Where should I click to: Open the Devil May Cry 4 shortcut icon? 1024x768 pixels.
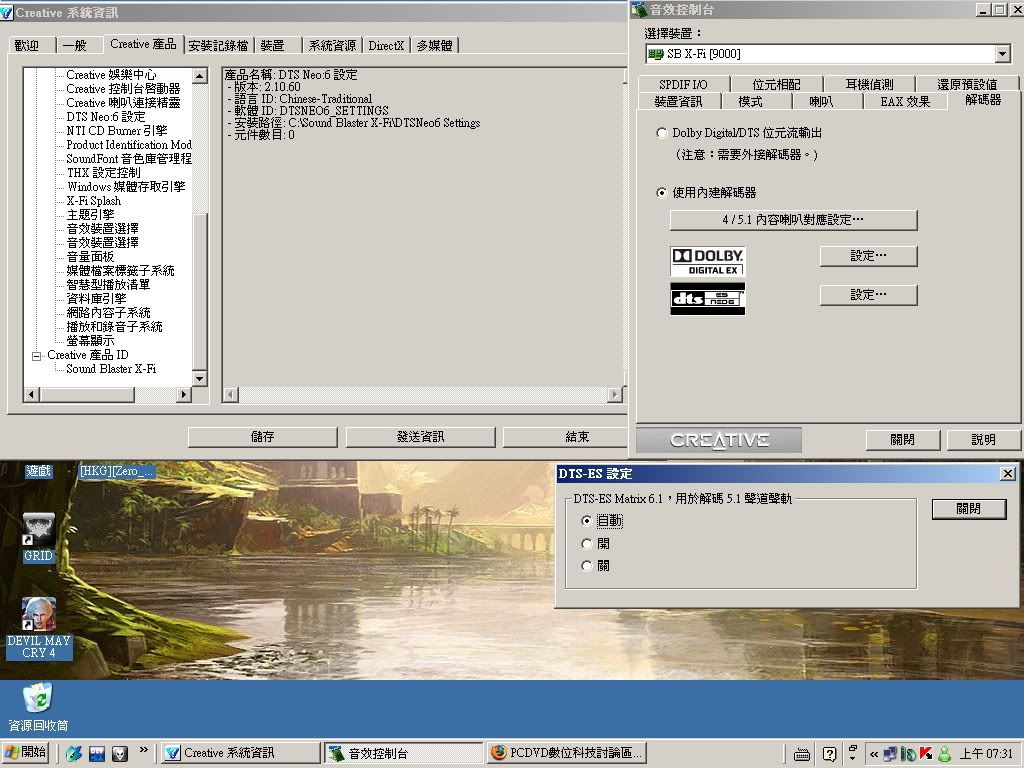[x=39, y=615]
